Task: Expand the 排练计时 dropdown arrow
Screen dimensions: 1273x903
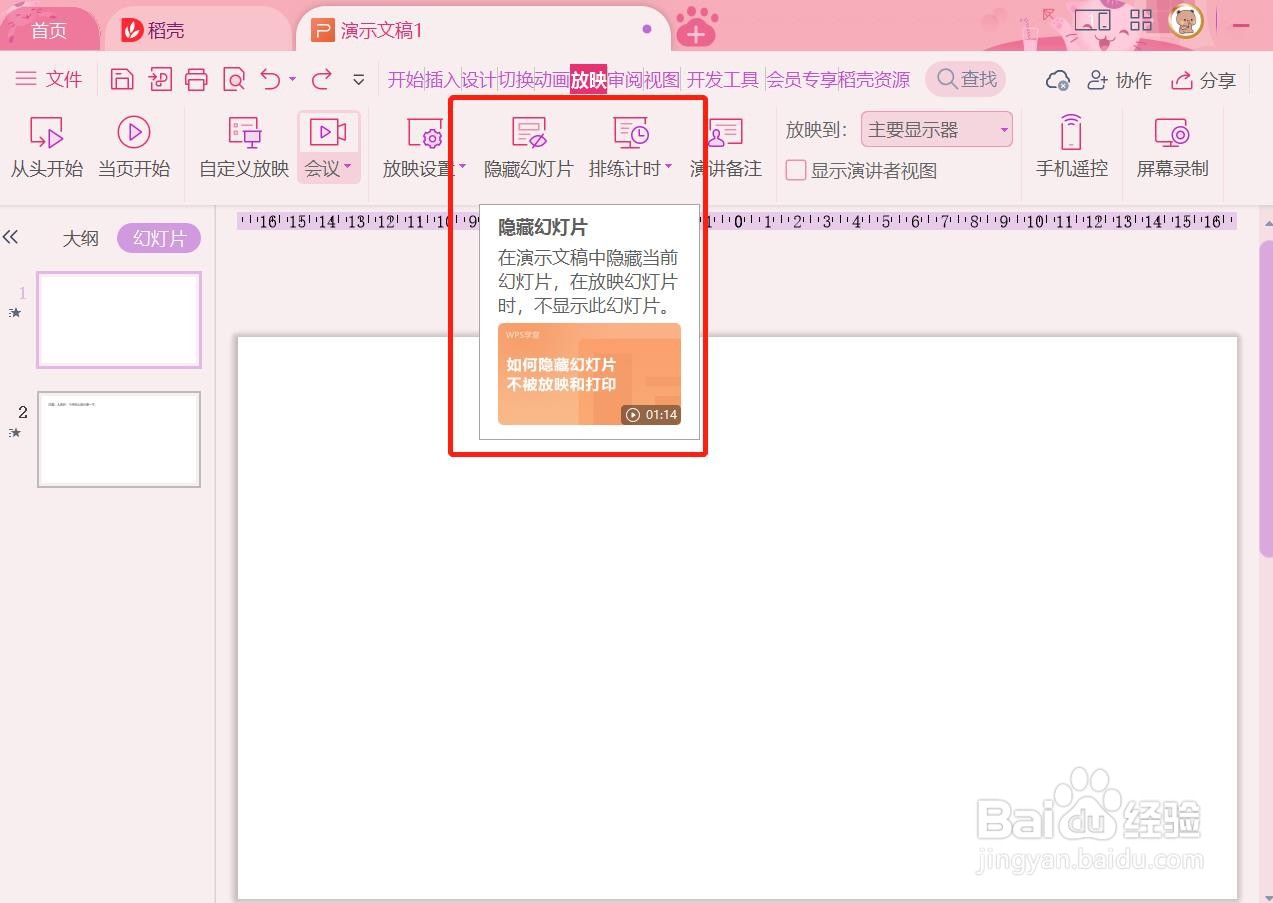Action: 668,167
